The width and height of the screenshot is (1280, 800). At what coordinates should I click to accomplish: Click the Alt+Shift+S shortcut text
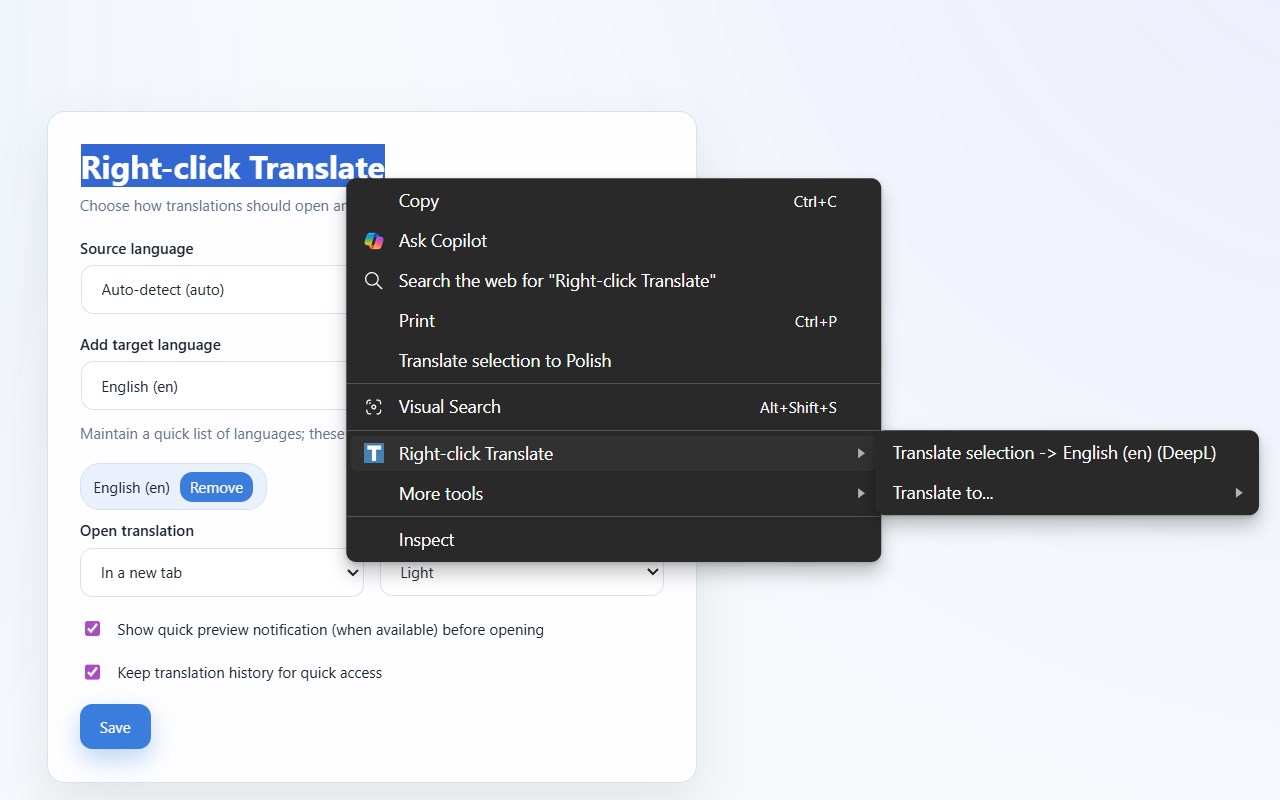tap(798, 408)
